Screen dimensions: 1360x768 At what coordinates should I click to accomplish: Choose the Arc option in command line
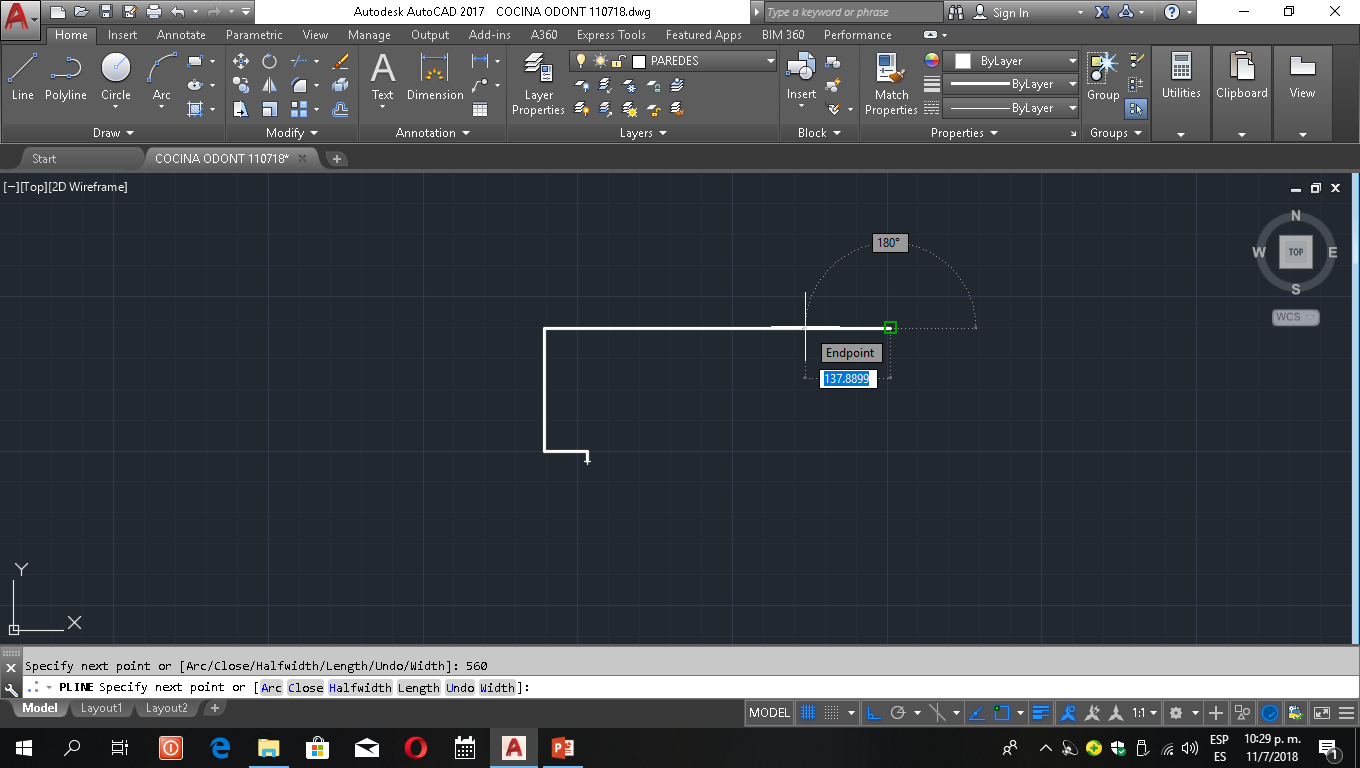point(271,687)
